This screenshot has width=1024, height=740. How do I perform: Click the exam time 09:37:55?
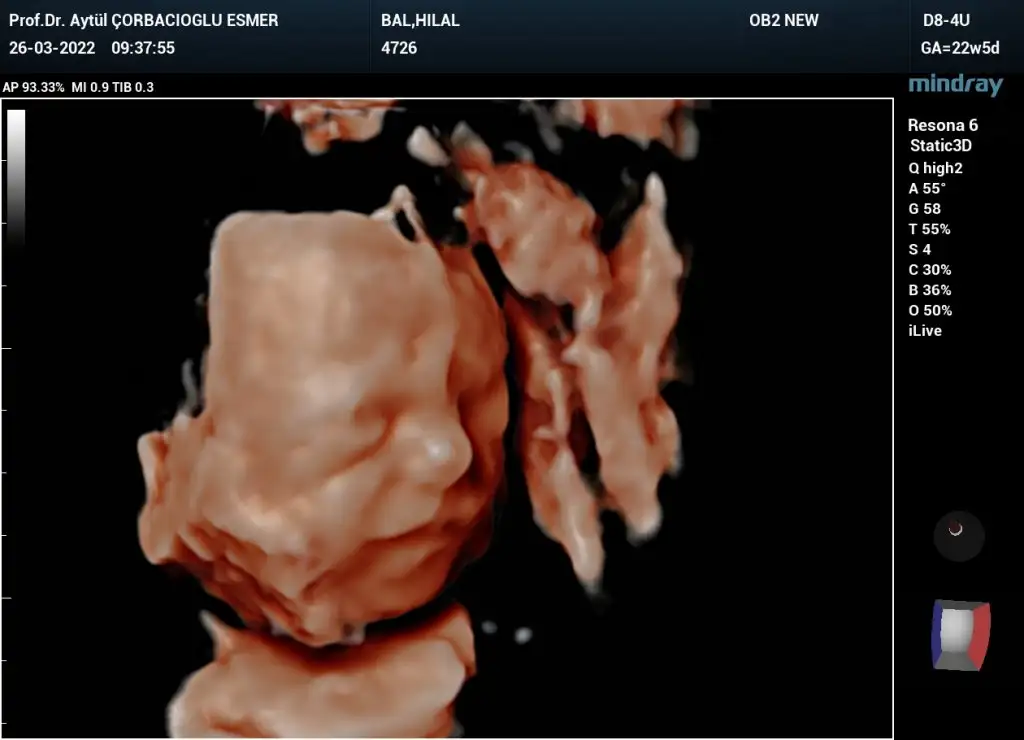[143, 48]
